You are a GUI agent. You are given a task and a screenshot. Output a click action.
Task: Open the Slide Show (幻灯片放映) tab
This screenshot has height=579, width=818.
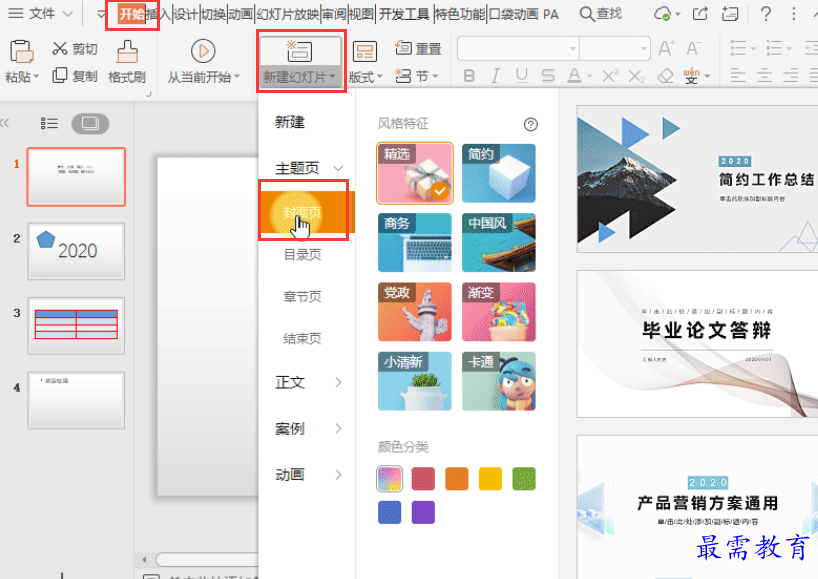pyautogui.click(x=287, y=14)
